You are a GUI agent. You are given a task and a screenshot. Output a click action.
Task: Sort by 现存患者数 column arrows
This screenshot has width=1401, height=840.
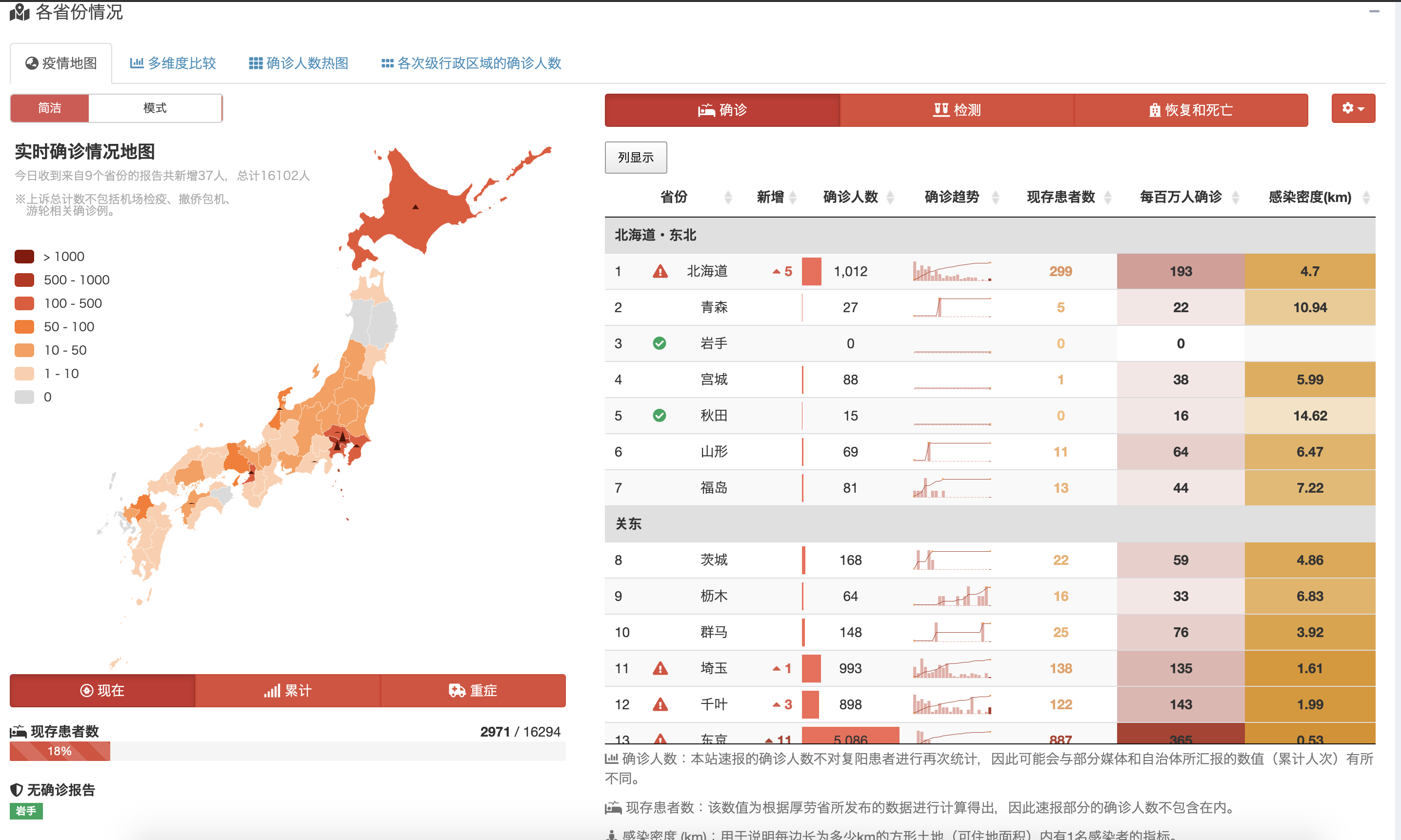[x=1108, y=197]
